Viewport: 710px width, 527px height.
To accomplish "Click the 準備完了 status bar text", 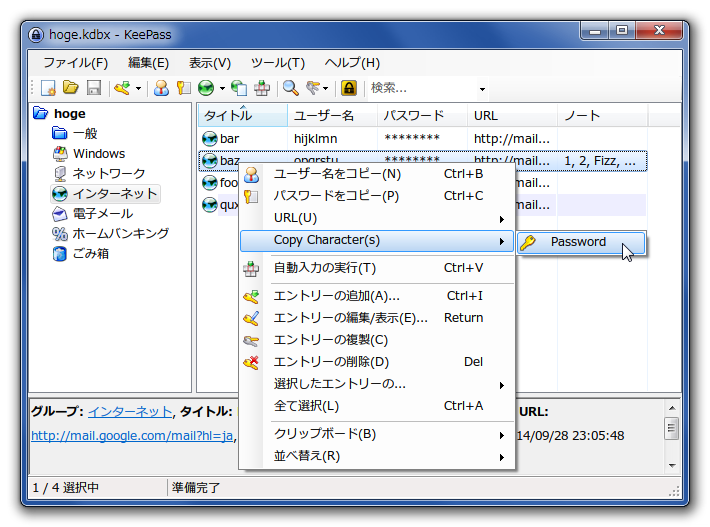I will click(x=195, y=488).
